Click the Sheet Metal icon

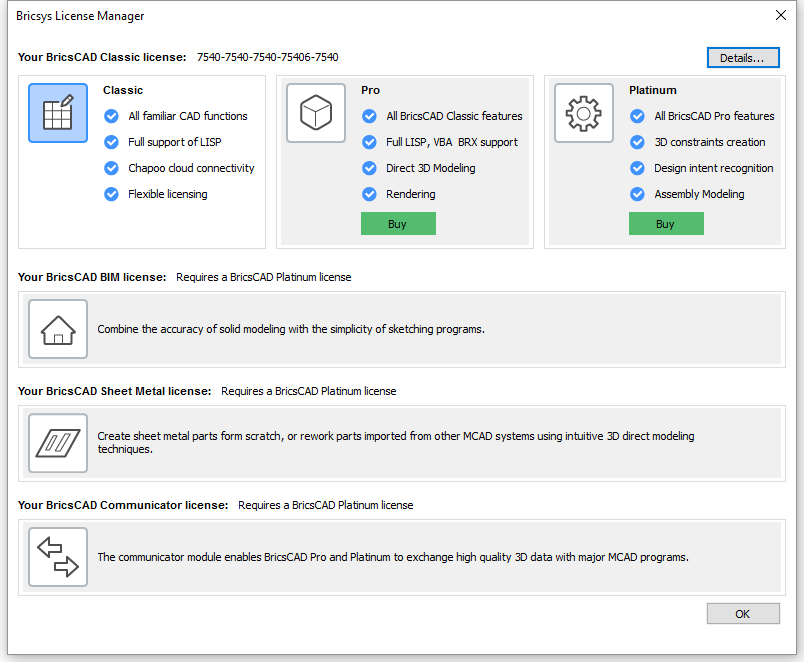tap(58, 443)
